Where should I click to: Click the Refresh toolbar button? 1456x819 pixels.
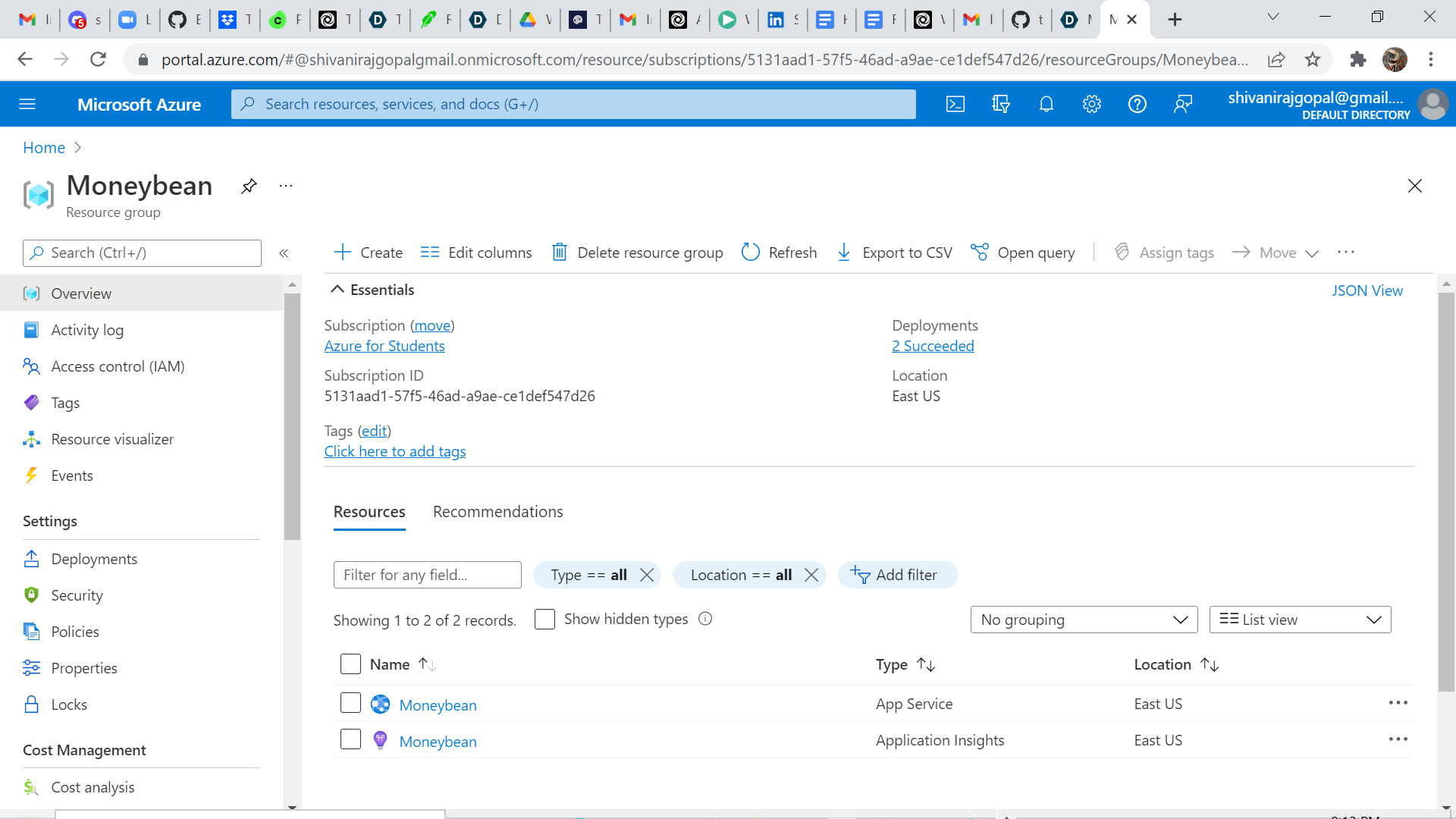coord(780,253)
